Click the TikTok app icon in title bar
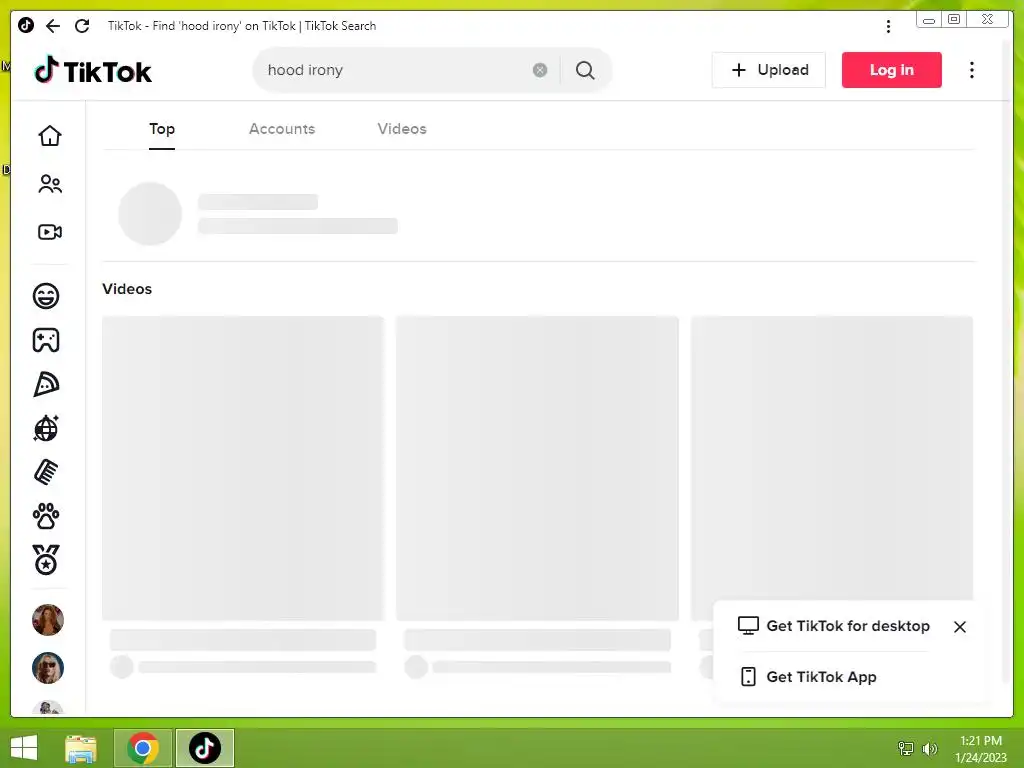 (x=25, y=25)
